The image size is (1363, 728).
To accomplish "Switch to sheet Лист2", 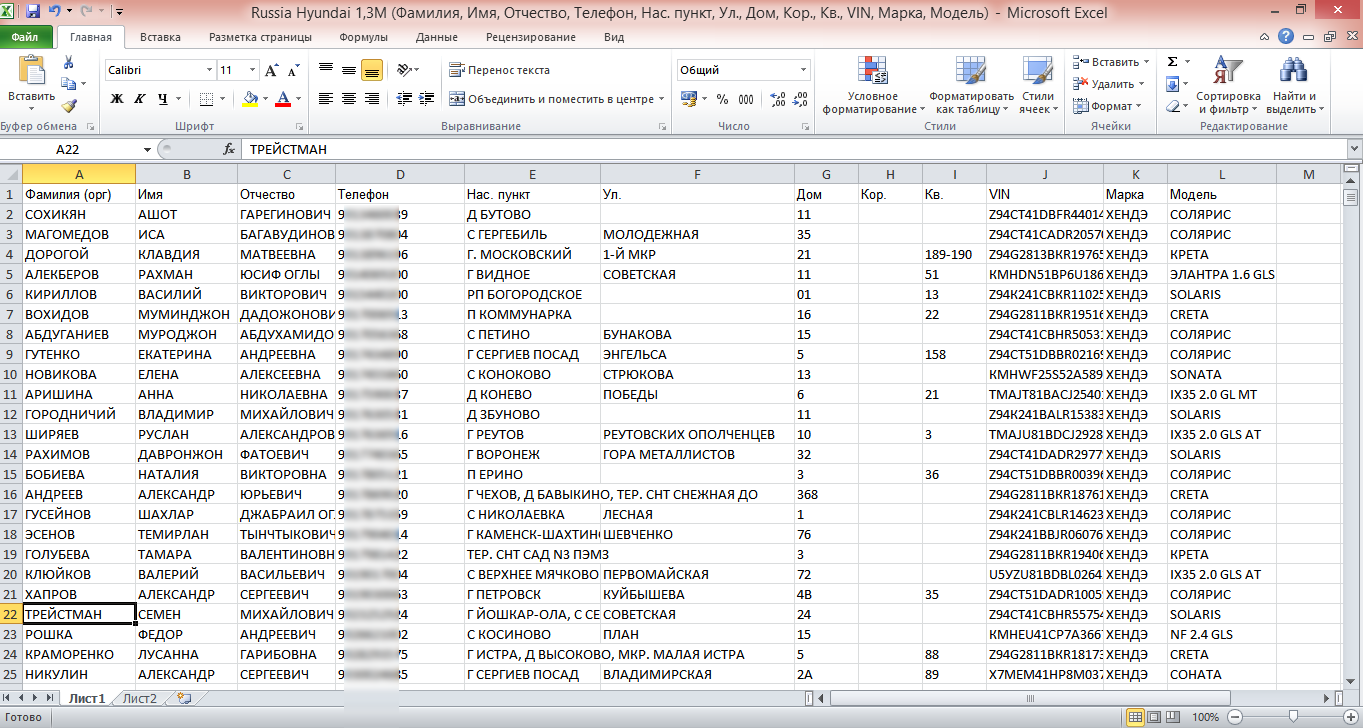I will (x=140, y=699).
